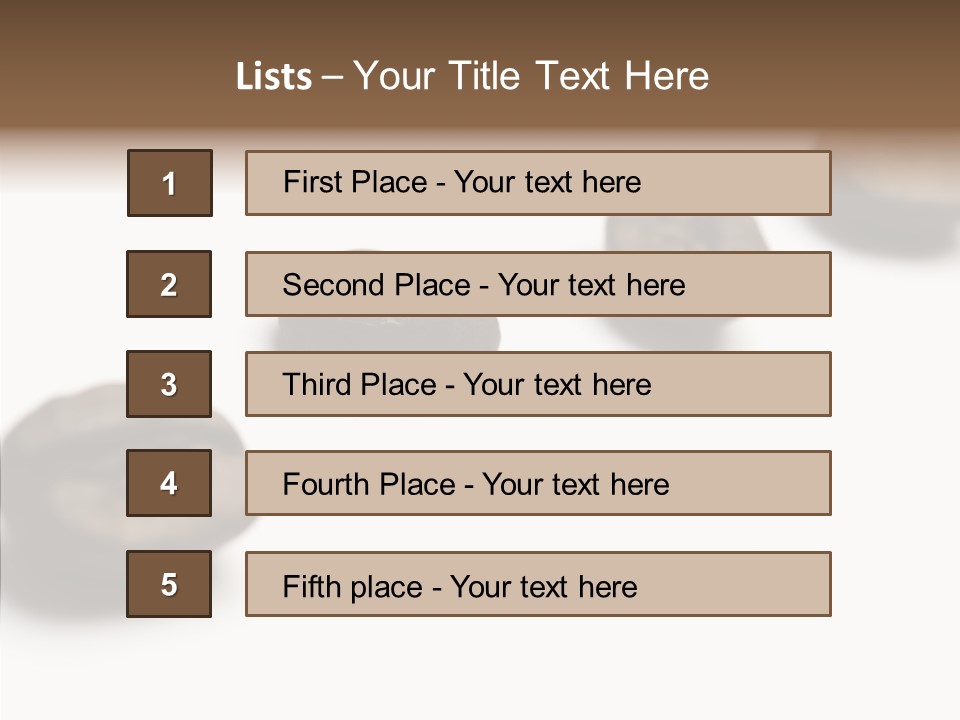Select the number 4 box
Viewport: 960px width, 720px height.
point(169,483)
